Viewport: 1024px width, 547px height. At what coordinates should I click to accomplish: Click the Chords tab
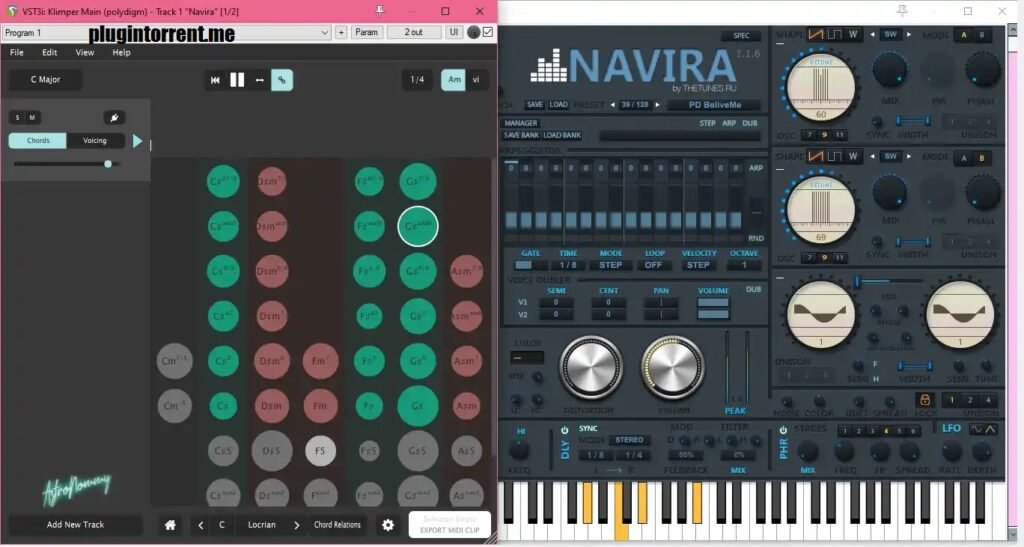click(38, 140)
